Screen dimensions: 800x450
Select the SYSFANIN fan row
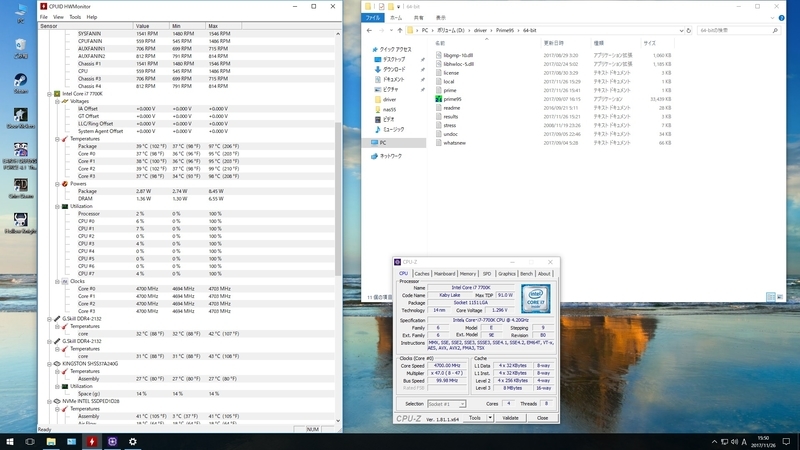pyautogui.click(x=187, y=34)
